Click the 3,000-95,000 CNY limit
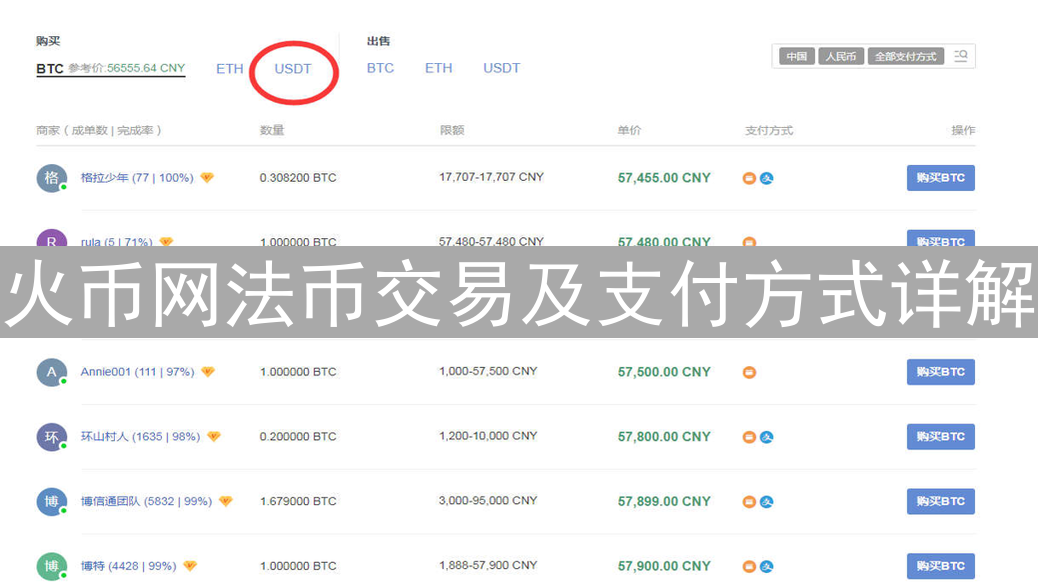 click(x=488, y=501)
